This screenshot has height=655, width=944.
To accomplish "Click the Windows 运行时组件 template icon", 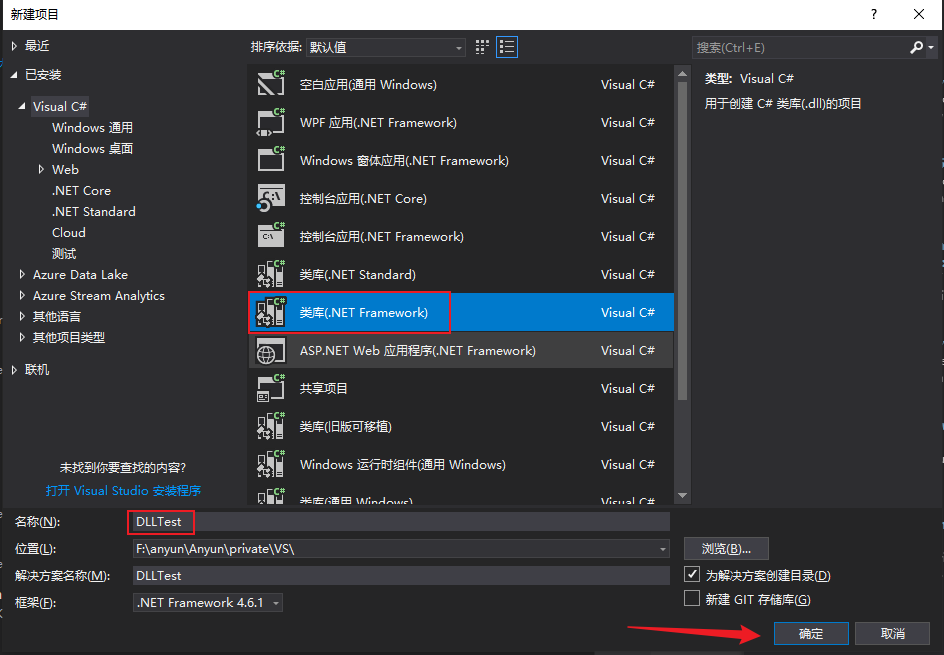I will point(271,464).
